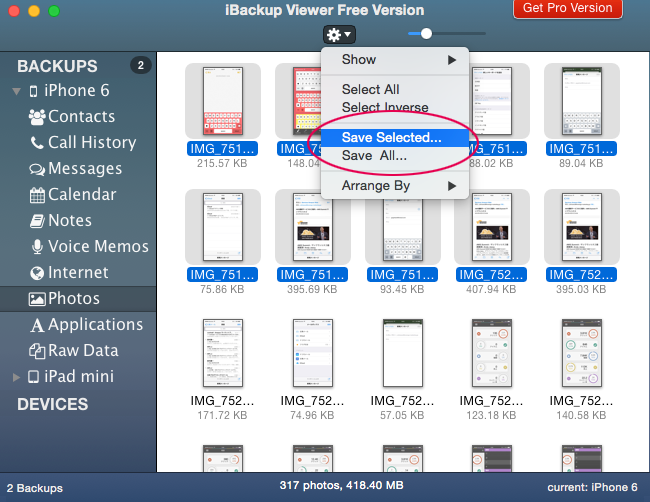Click the Calendar icon in sidebar
Screen dimensions: 650x502
coord(37,195)
